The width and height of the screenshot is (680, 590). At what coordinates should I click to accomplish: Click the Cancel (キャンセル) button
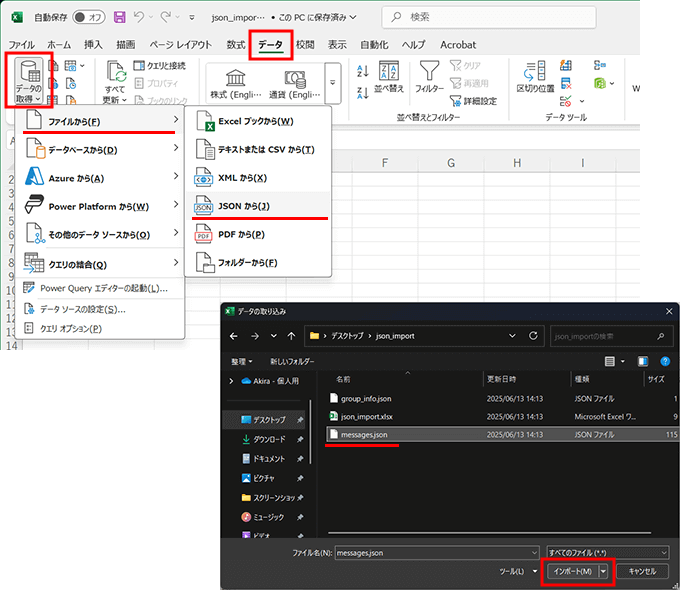(x=642, y=571)
